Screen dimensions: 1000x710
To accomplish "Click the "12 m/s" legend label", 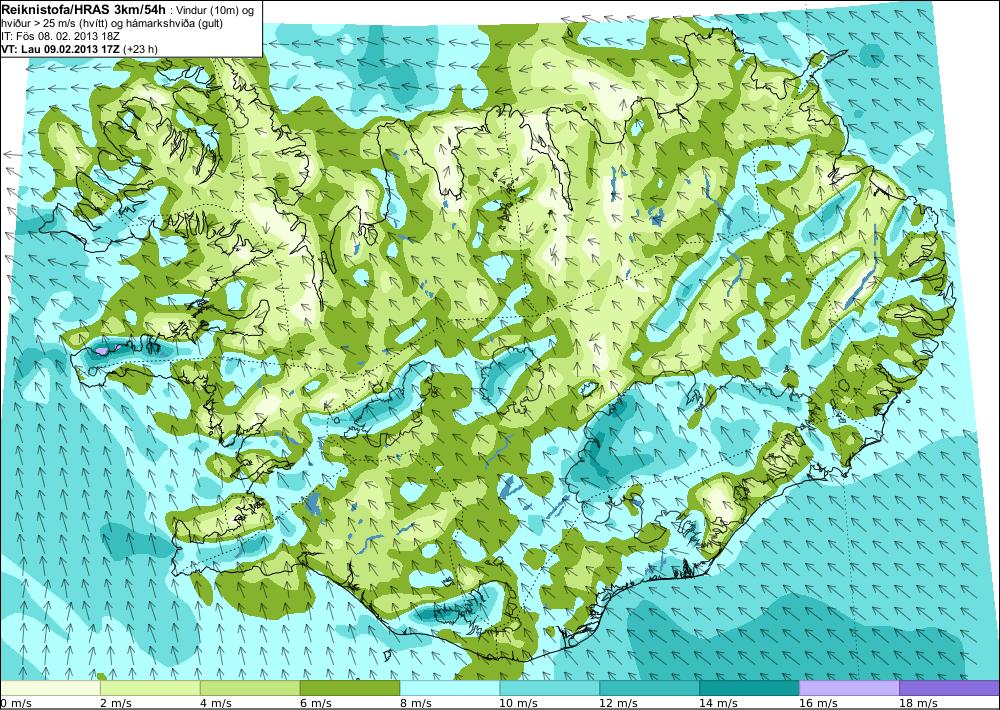I will click(619, 703).
